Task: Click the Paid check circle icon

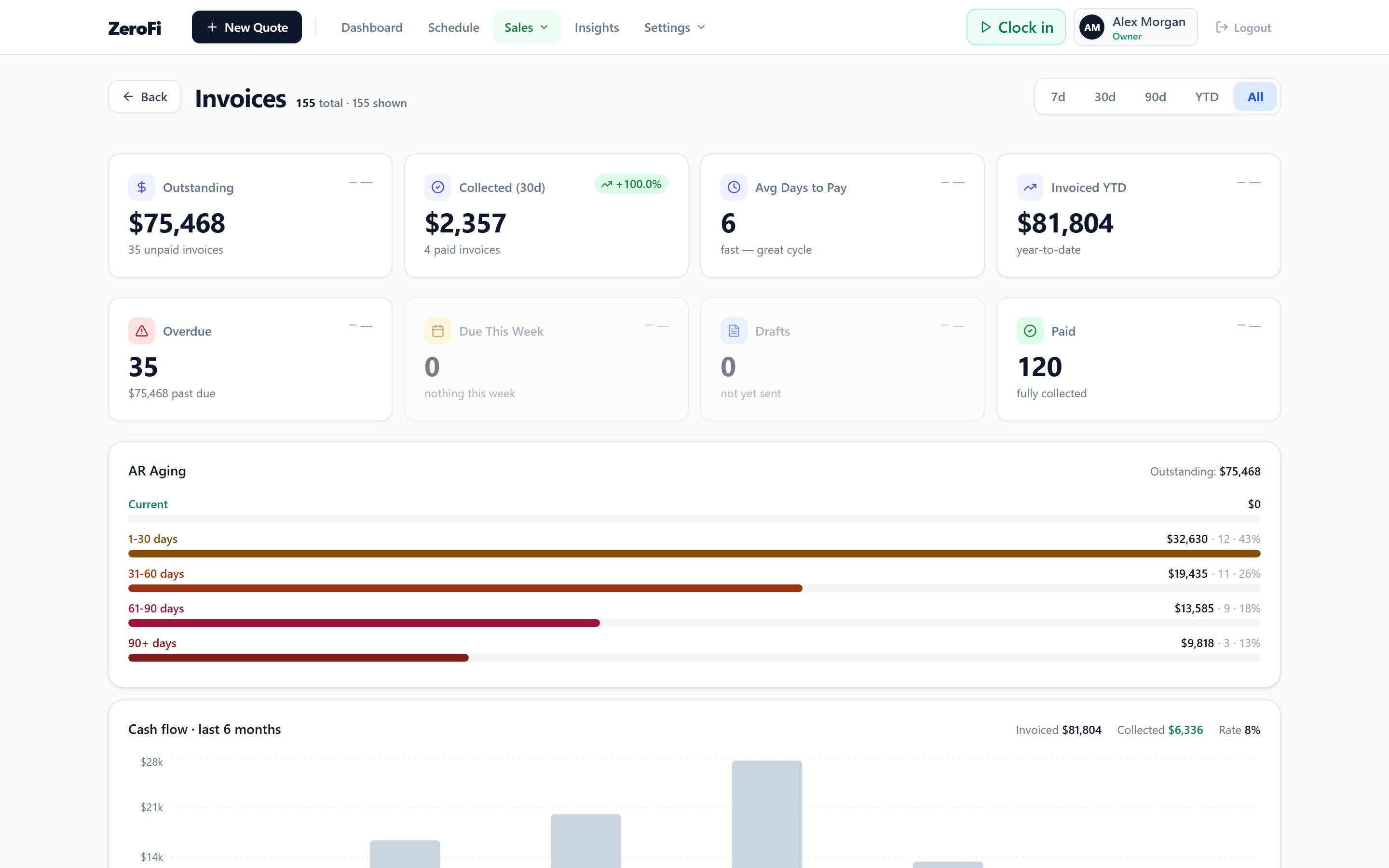Action: pyautogui.click(x=1030, y=331)
